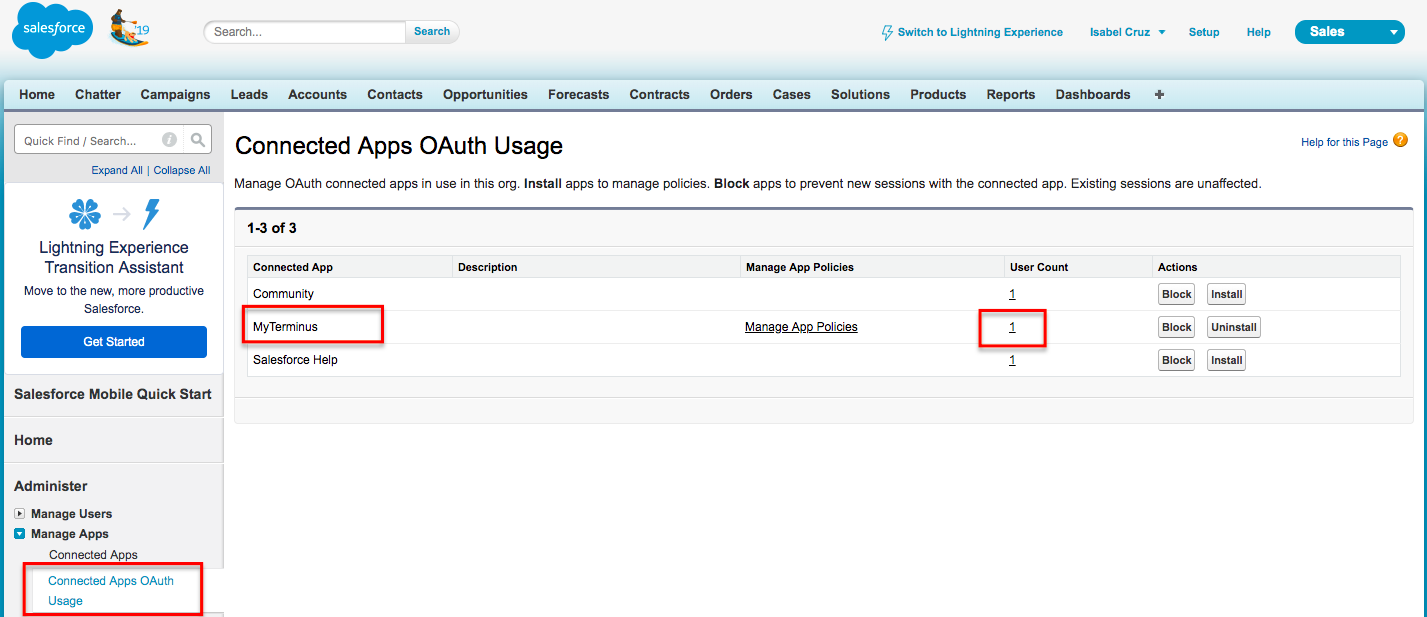
Task: Open the Chatter tab
Action: (x=98, y=94)
